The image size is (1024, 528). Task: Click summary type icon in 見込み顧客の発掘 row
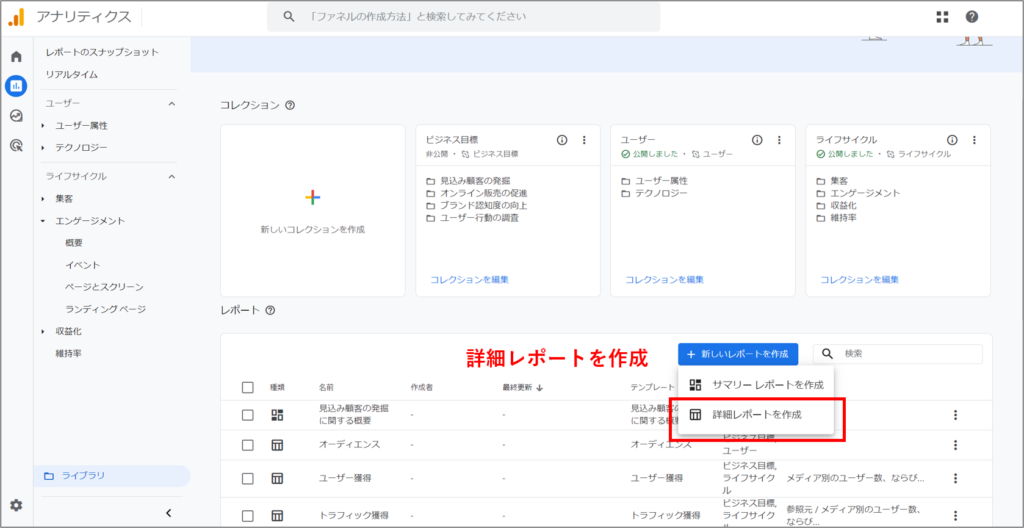pos(278,415)
